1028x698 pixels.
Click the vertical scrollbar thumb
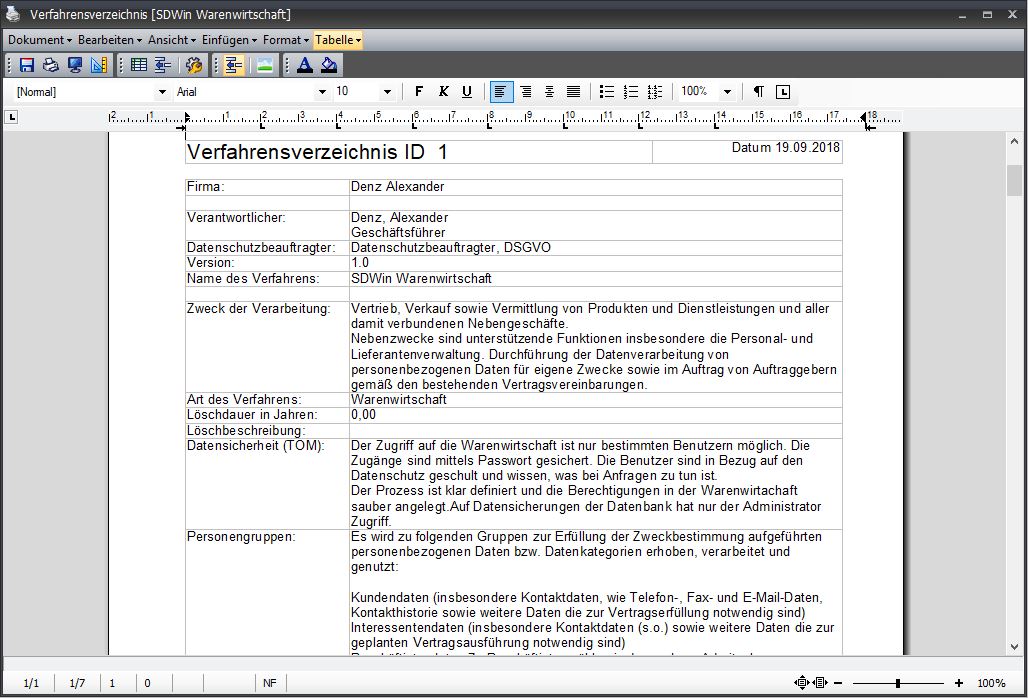(x=1014, y=180)
